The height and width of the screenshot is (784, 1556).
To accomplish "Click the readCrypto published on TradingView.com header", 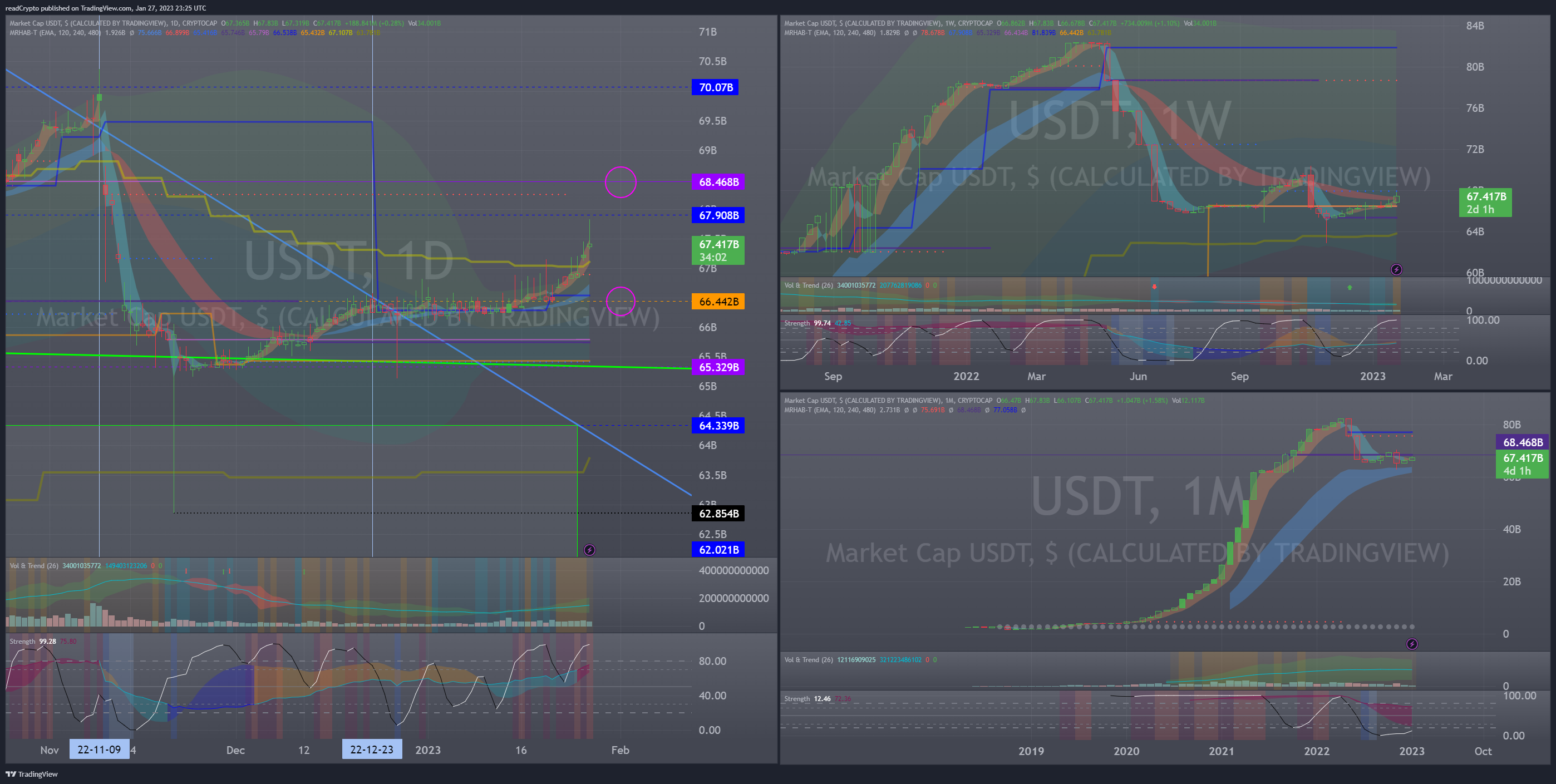I will [106, 8].
